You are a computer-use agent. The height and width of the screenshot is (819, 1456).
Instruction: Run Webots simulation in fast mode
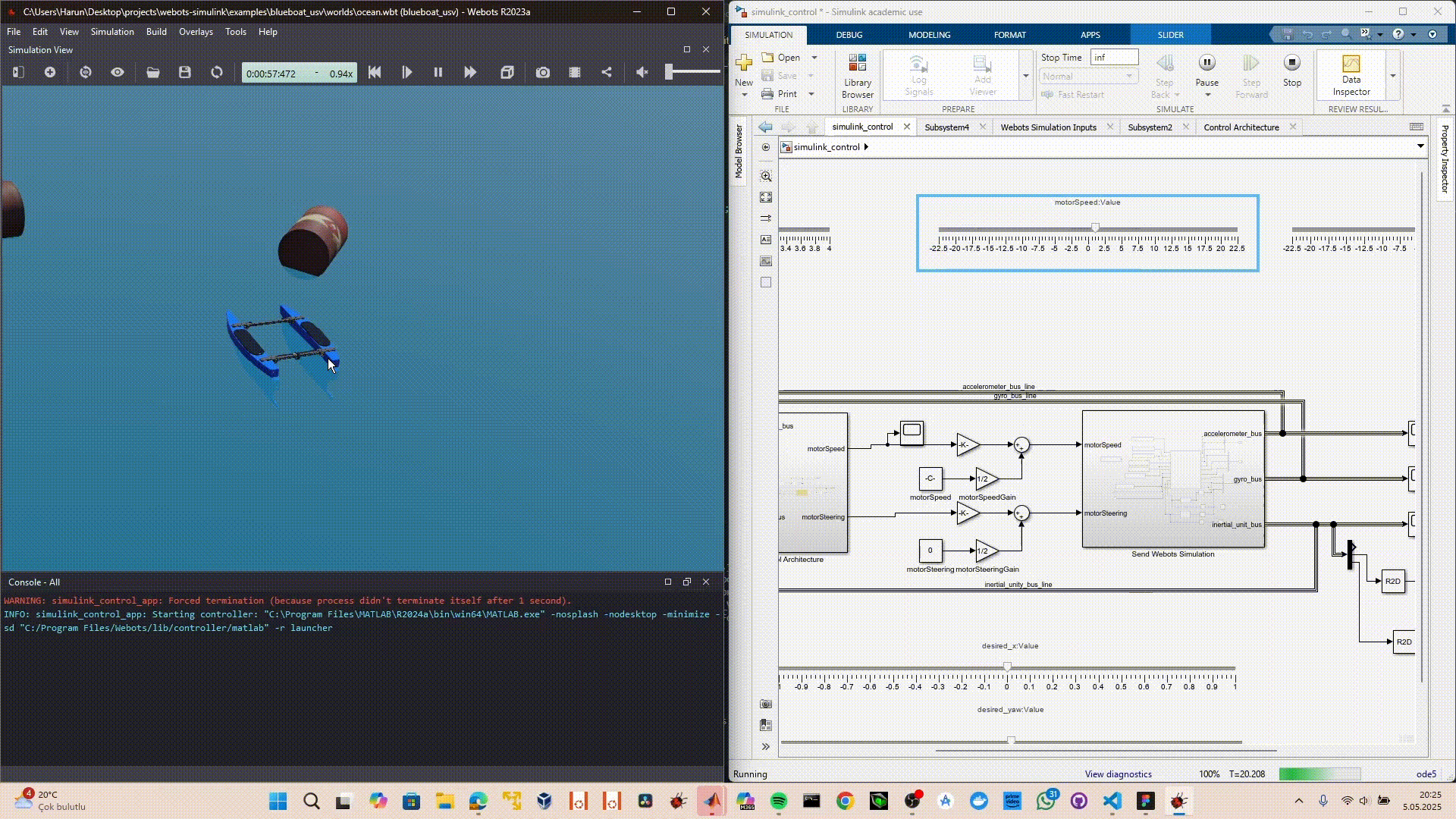point(470,72)
